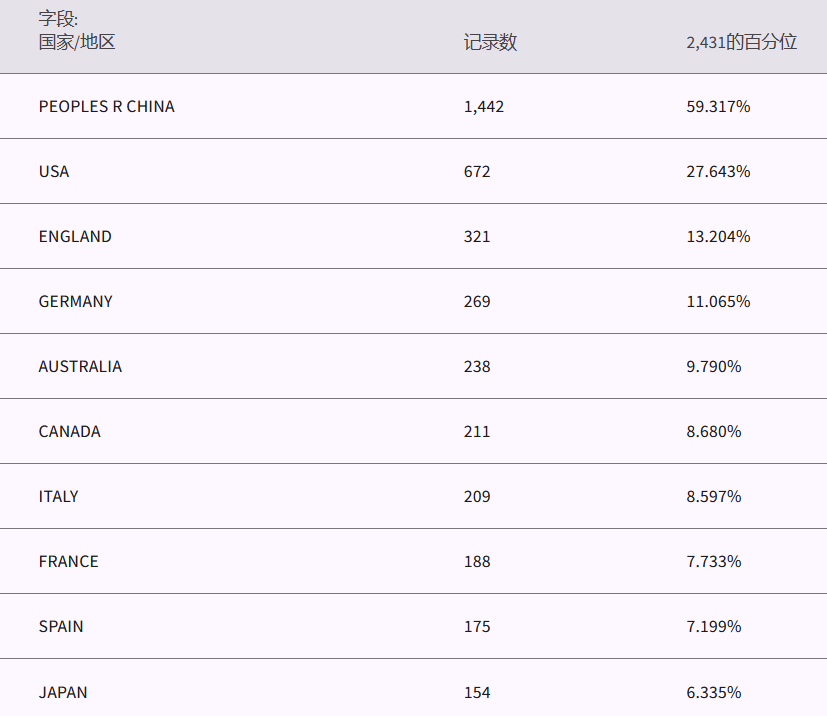The image size is (827, 716).
Task: Select the 6.335% percentage cell
Action: click(x=714, y=692)
